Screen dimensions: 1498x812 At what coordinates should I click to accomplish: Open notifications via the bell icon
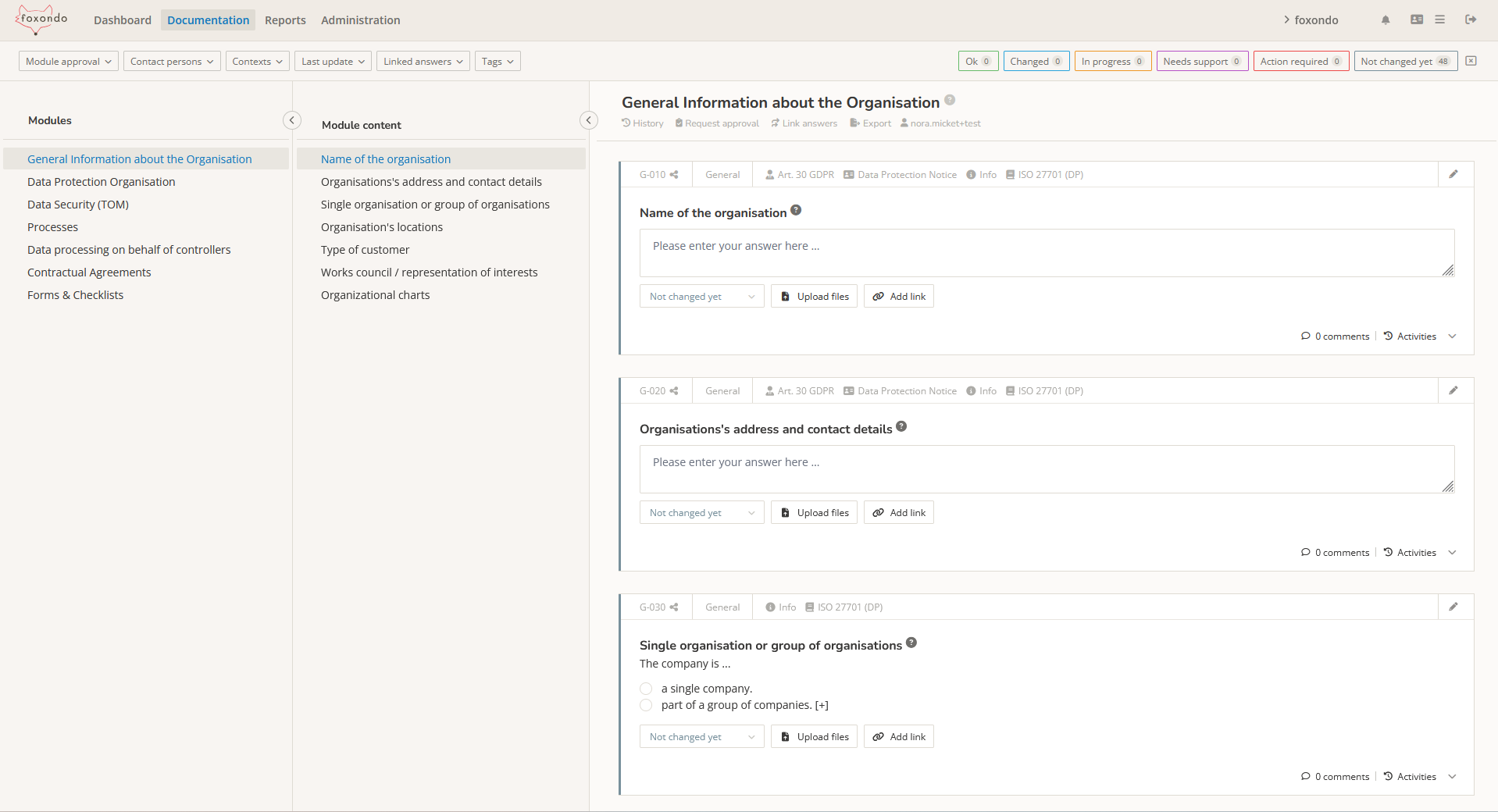[1385, 20]
